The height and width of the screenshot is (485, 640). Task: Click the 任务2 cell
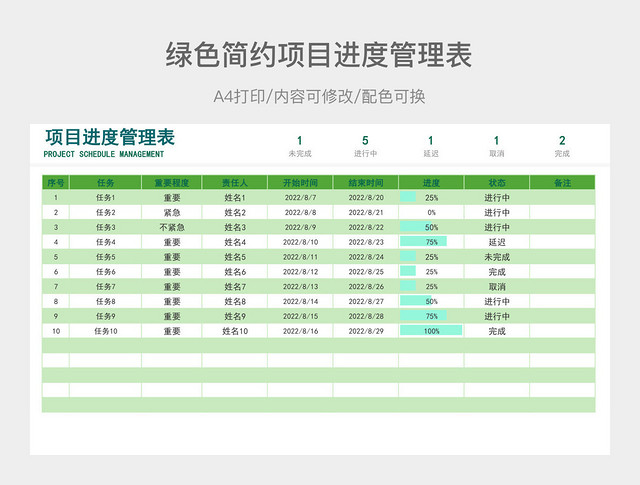coord(105,212)
